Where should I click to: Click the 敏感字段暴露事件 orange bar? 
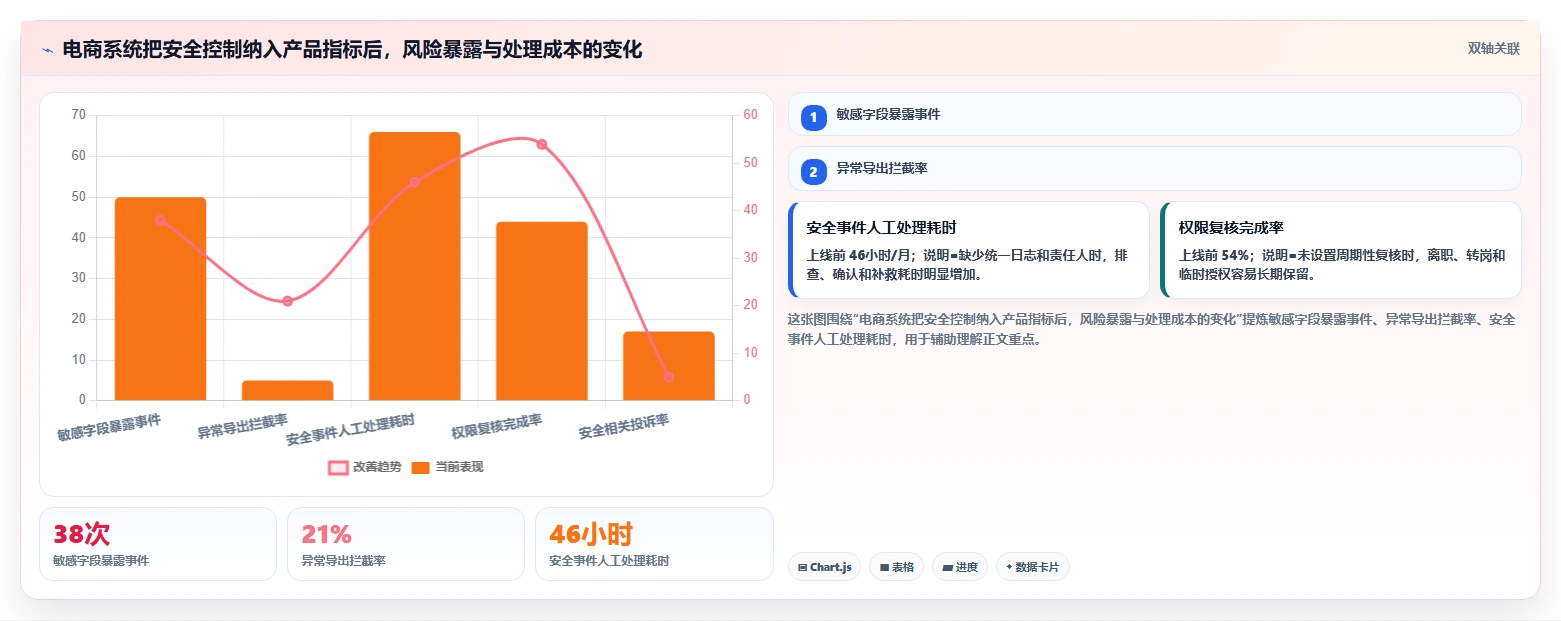tap(160, 299)
